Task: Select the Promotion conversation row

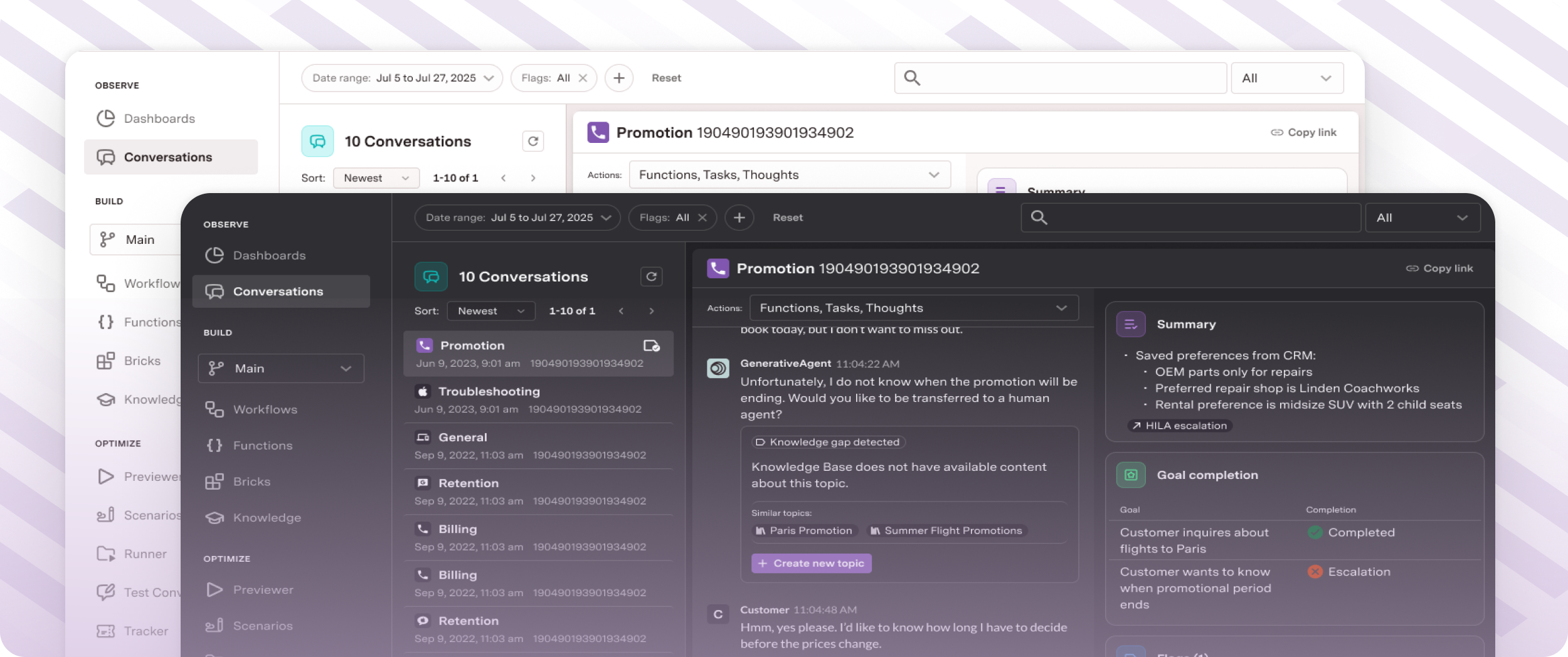Action: 538,354
